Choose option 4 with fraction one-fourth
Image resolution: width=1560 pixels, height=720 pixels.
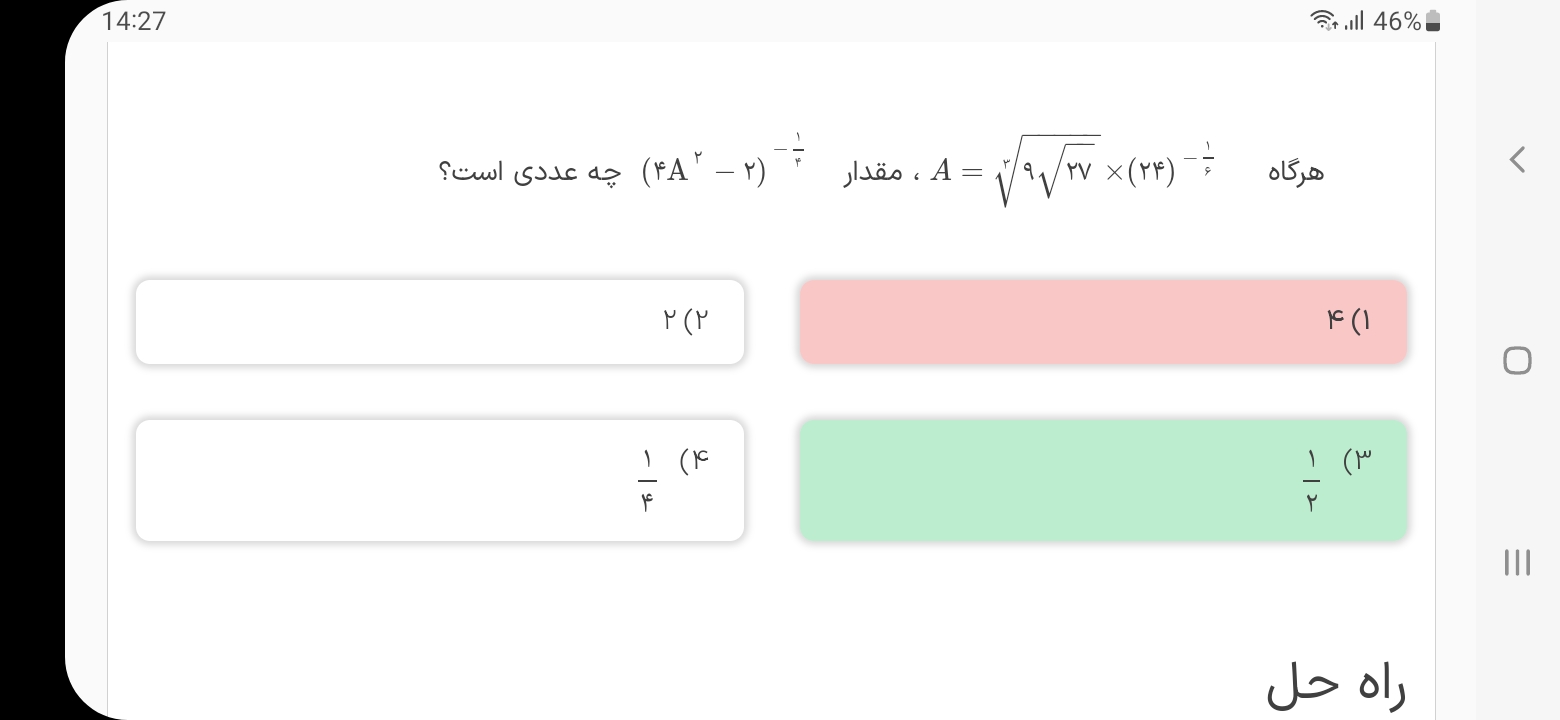click(x=440, y=481)
